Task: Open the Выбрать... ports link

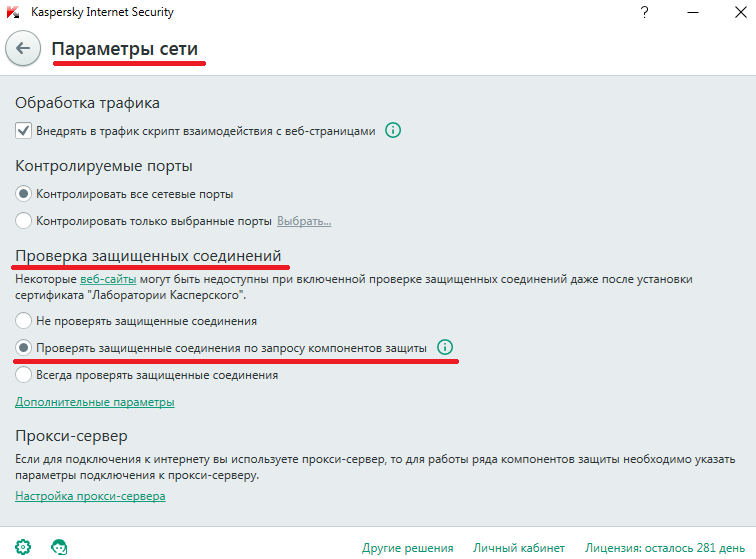Action: pos(304,221)
